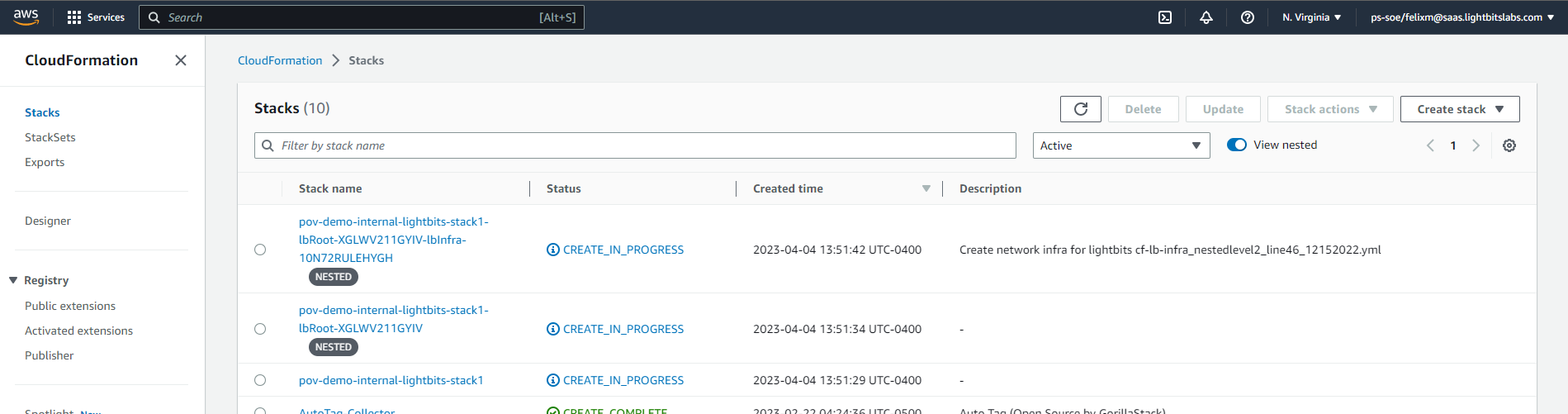Close the CloudFormation side panel
The height and width of the screenshot is (414, 1568).
point(181,60)
